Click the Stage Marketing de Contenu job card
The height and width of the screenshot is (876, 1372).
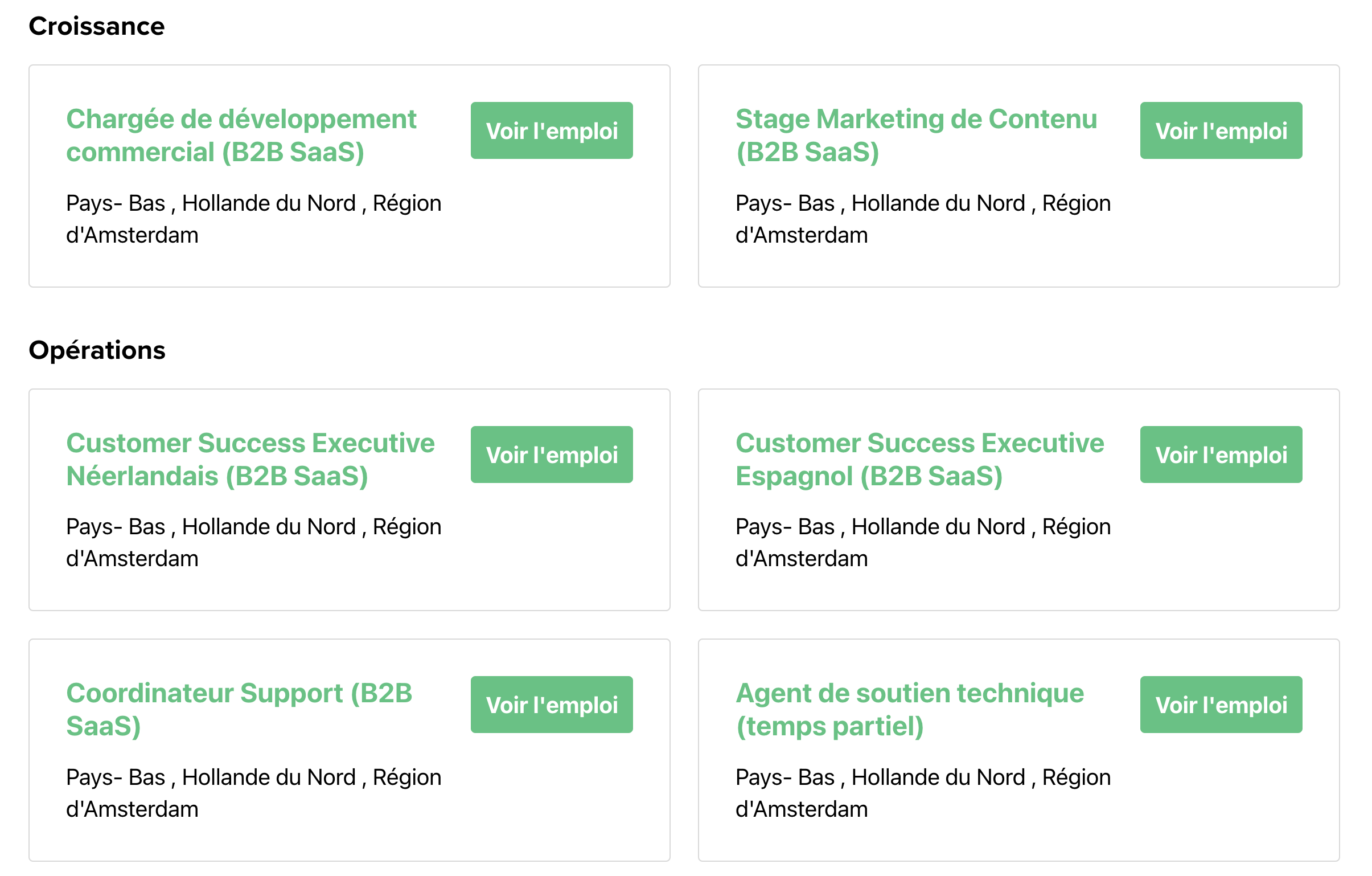(1018, 175)
